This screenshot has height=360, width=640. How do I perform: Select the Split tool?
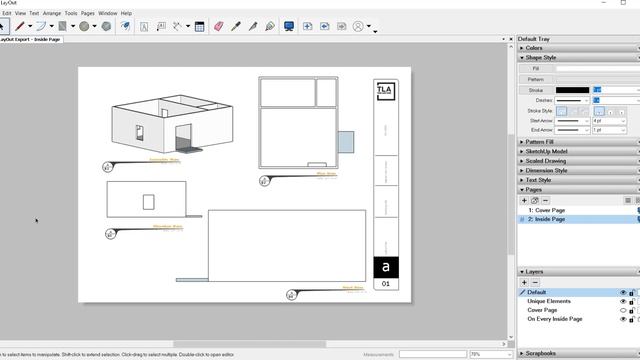(253, 27)
